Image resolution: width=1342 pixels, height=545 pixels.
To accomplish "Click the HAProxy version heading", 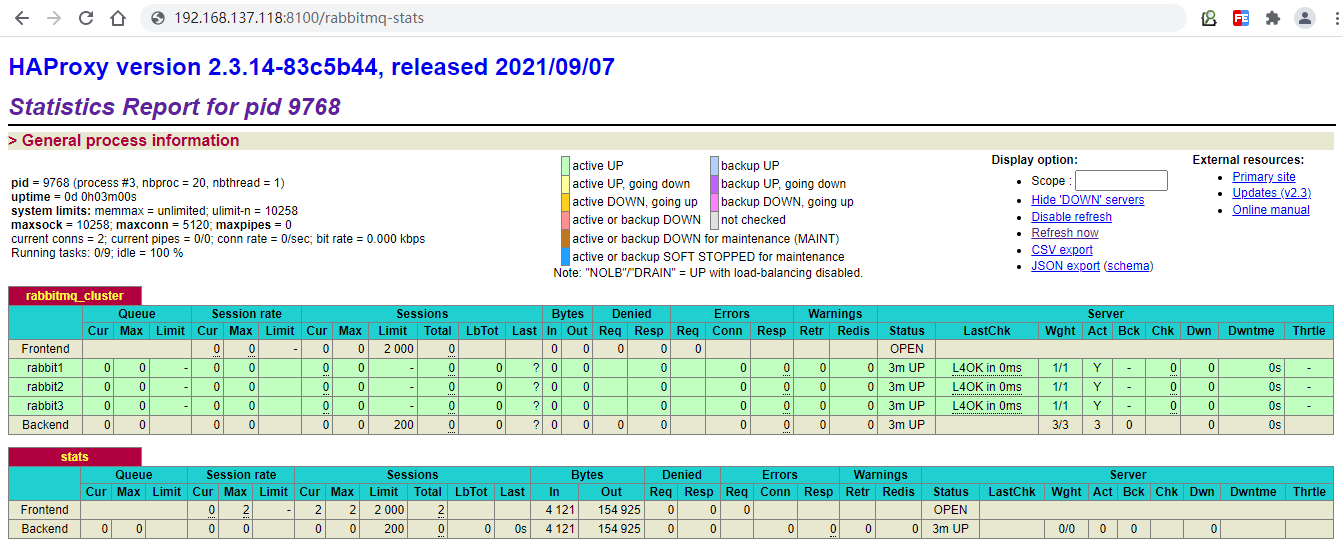I will click(x=312, y=68).
